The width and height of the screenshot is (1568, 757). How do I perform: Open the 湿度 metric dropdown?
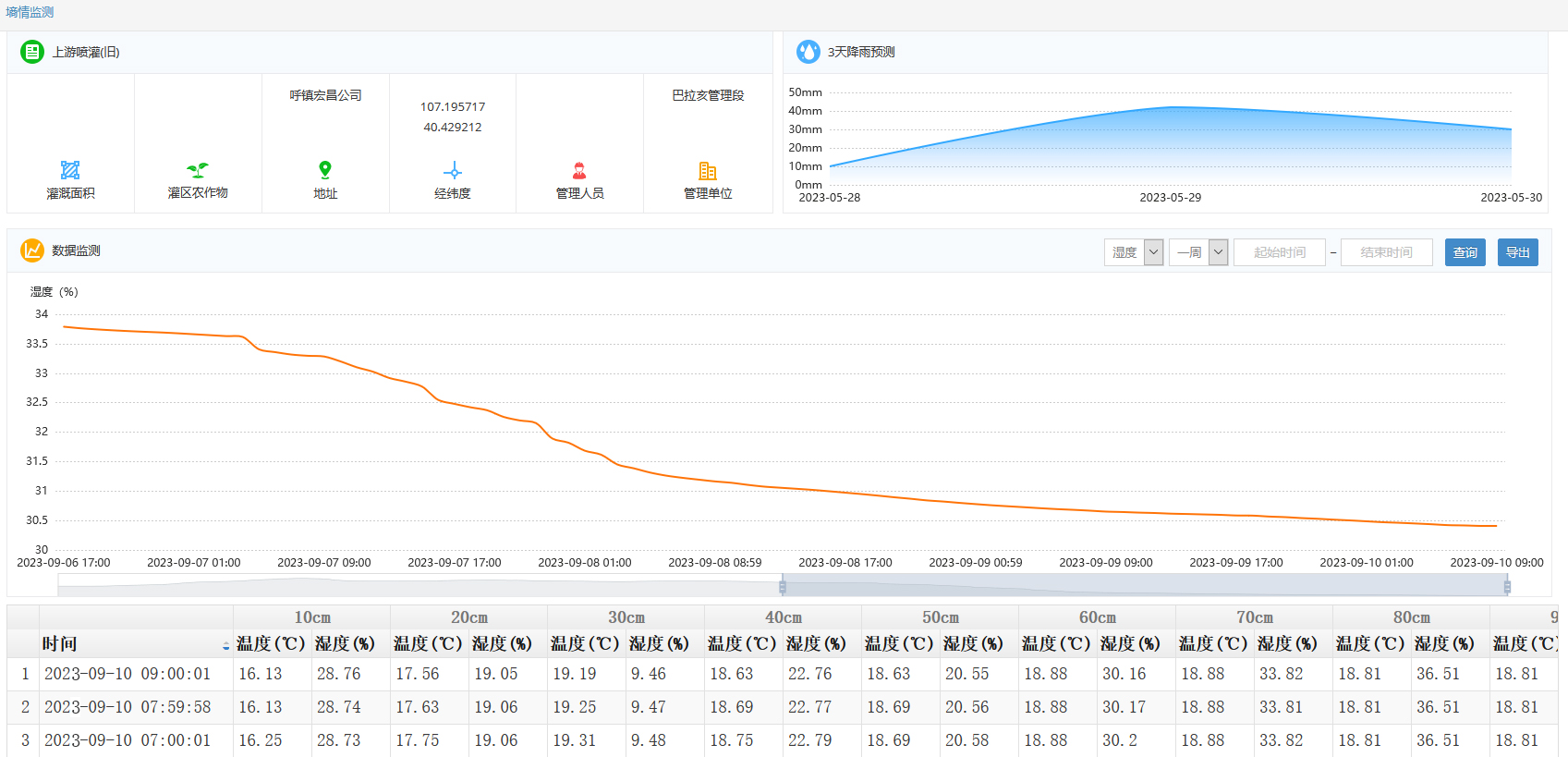pyautogui.click(x=1134, y=252)
